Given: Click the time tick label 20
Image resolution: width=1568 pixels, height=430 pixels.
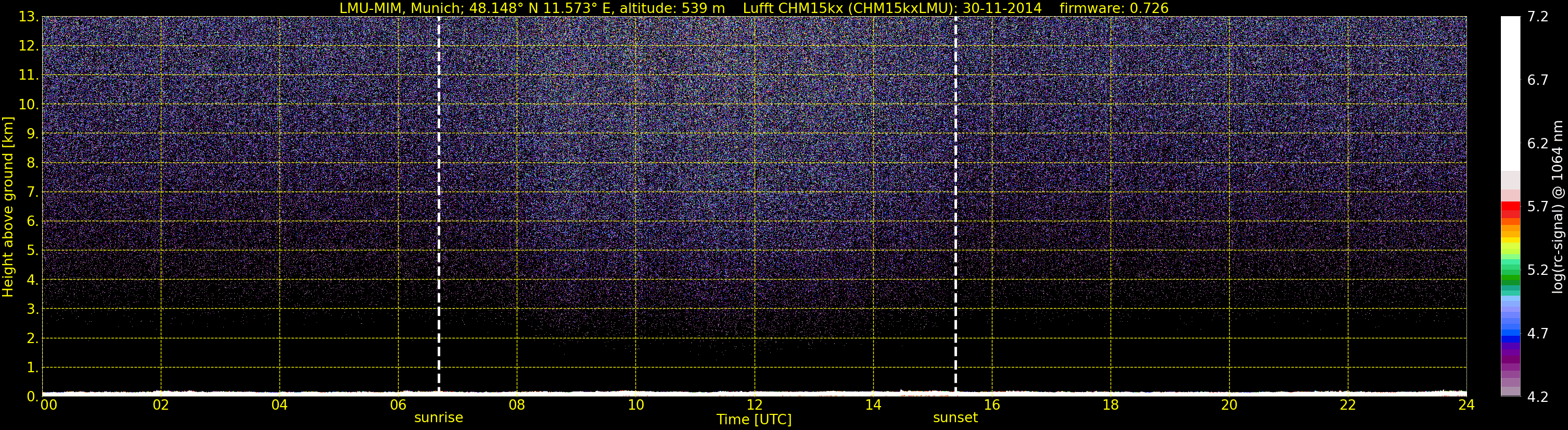Looking at the screenshot, I should click(1229, 405).
